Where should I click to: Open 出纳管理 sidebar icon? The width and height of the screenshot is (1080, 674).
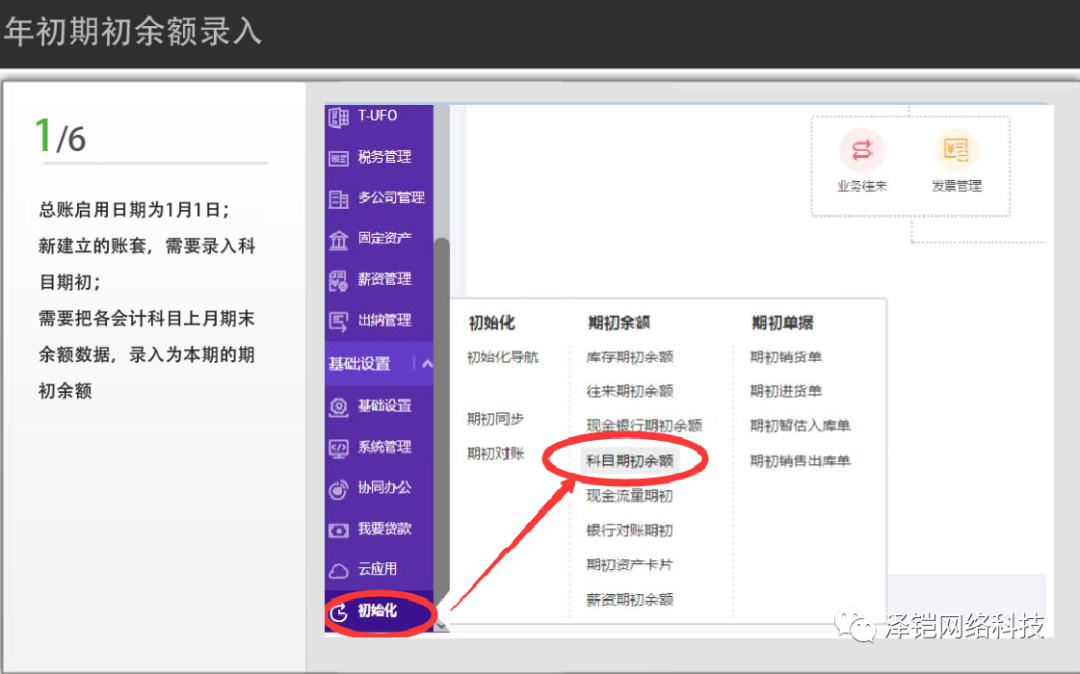point(338,321)
